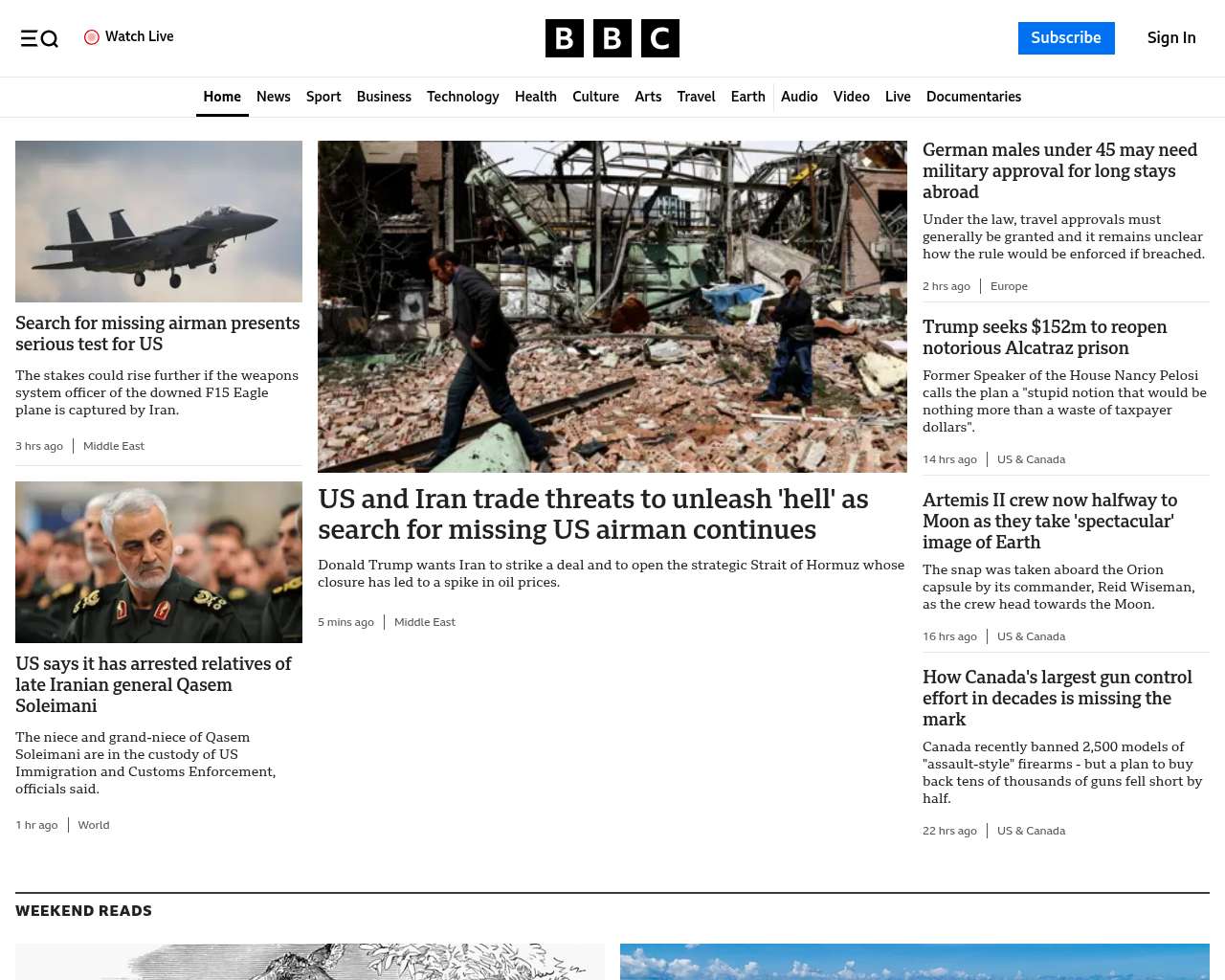
Task: Open the Business section
Action: 384,97
